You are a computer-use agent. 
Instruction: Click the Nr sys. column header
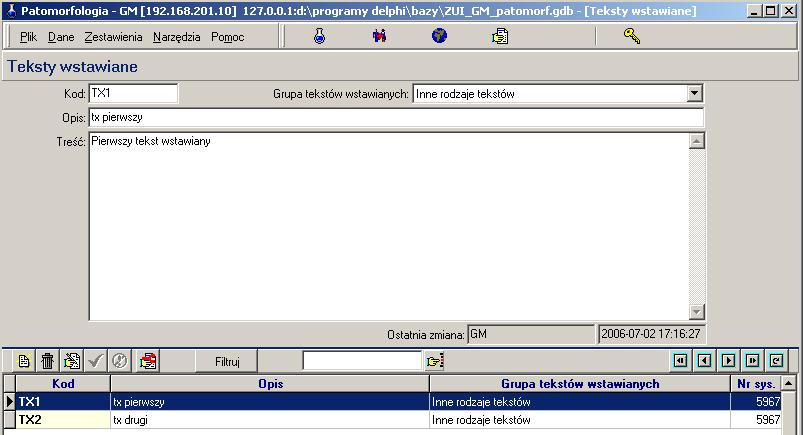[756, 384]
